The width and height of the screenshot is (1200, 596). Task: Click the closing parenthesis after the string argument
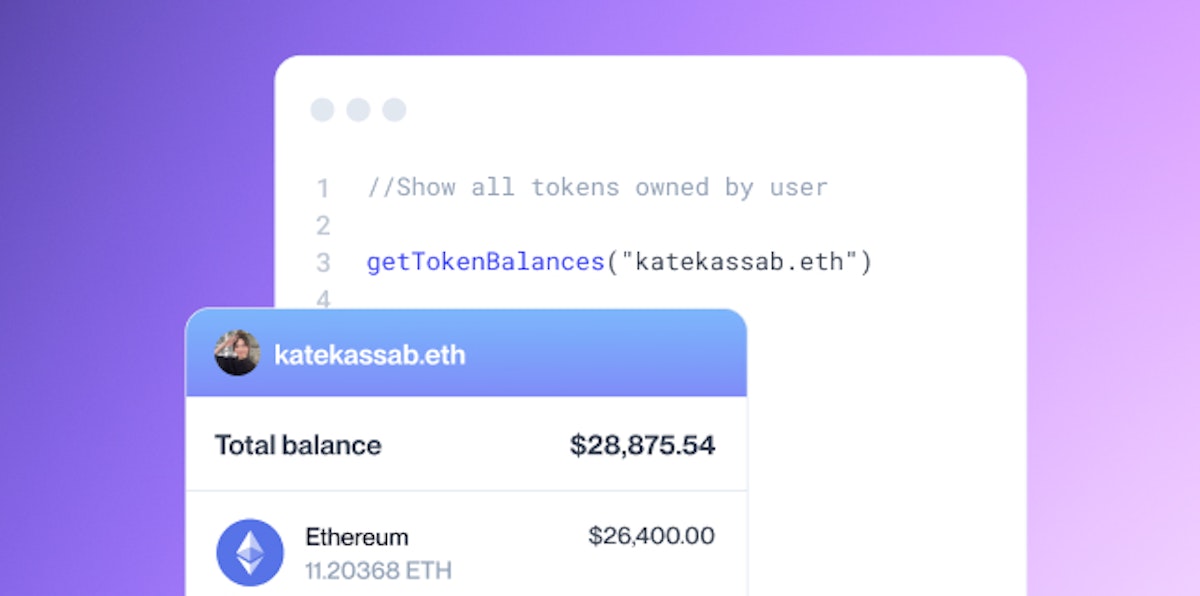(866, 263)
